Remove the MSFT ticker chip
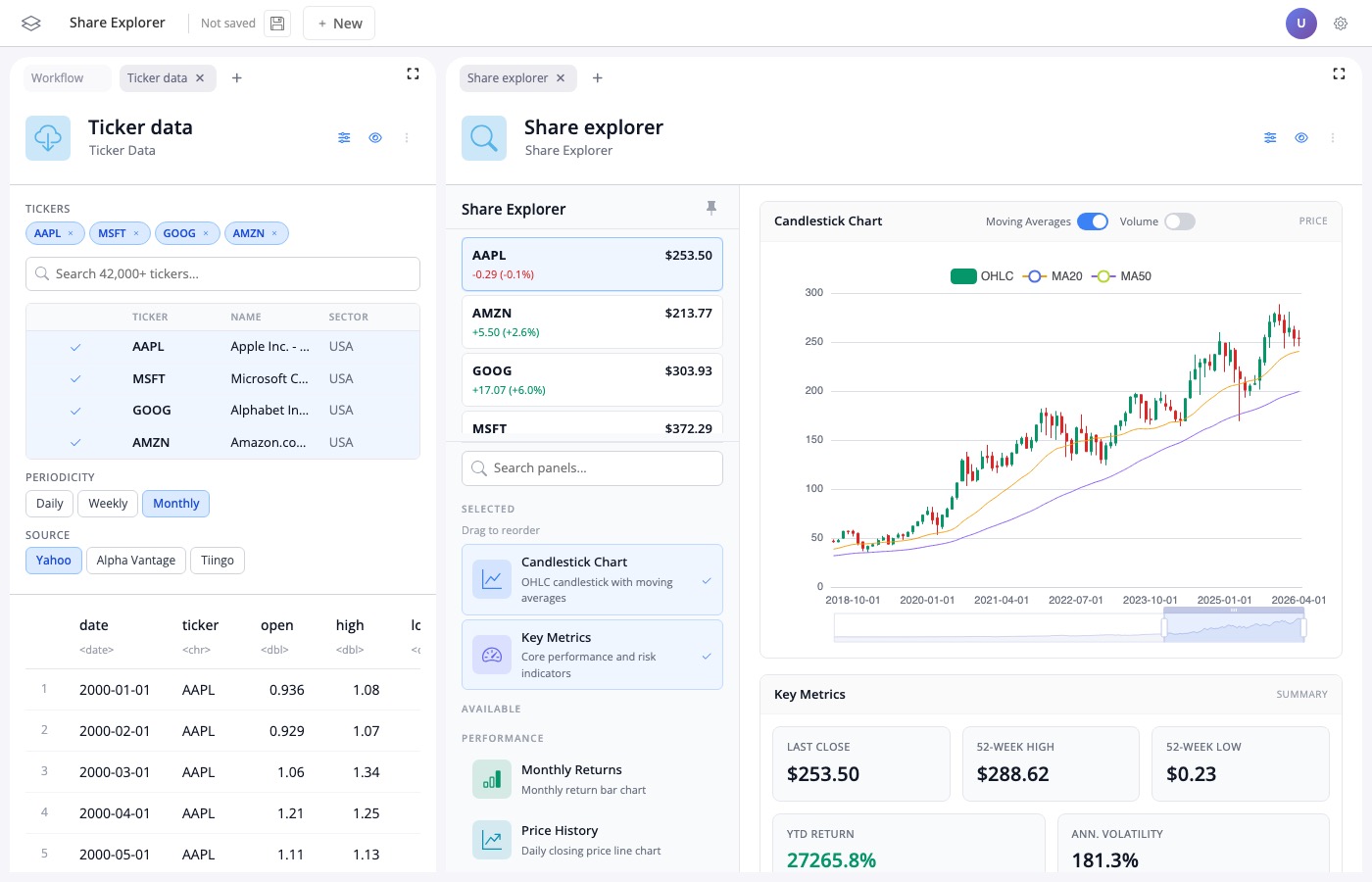This screenshot has width=1372, height=882. 136,233
